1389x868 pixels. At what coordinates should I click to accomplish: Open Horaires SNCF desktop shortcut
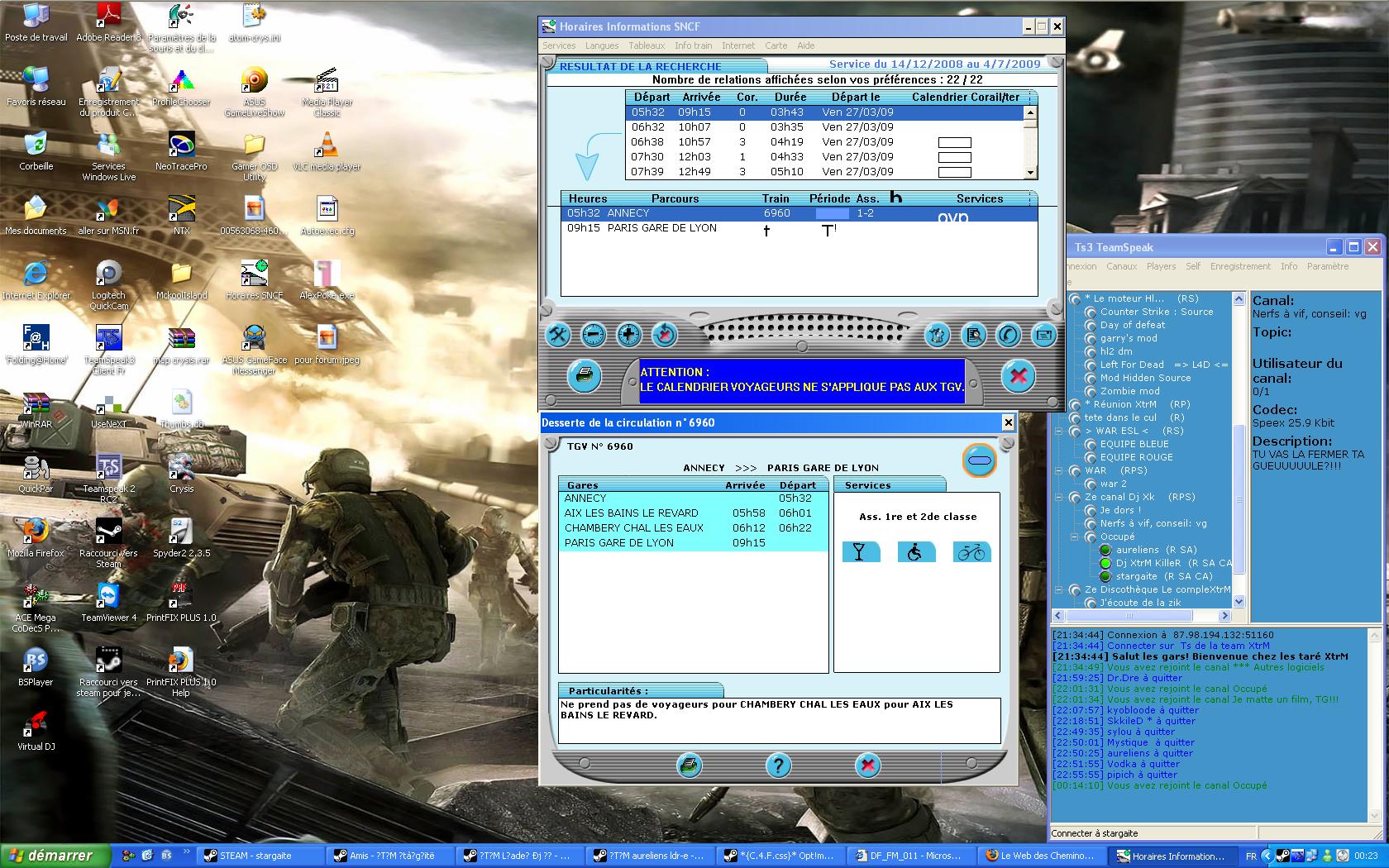(254, 281)
